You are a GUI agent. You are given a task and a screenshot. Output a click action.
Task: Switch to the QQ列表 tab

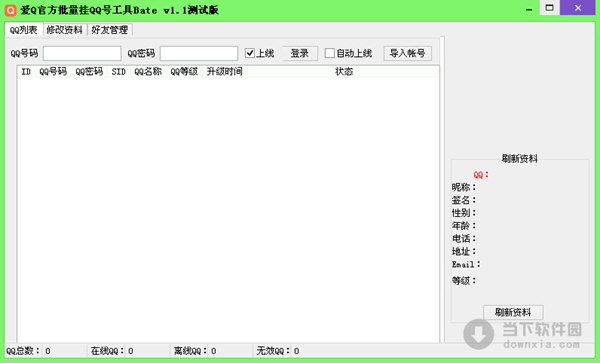coord(23,30)
